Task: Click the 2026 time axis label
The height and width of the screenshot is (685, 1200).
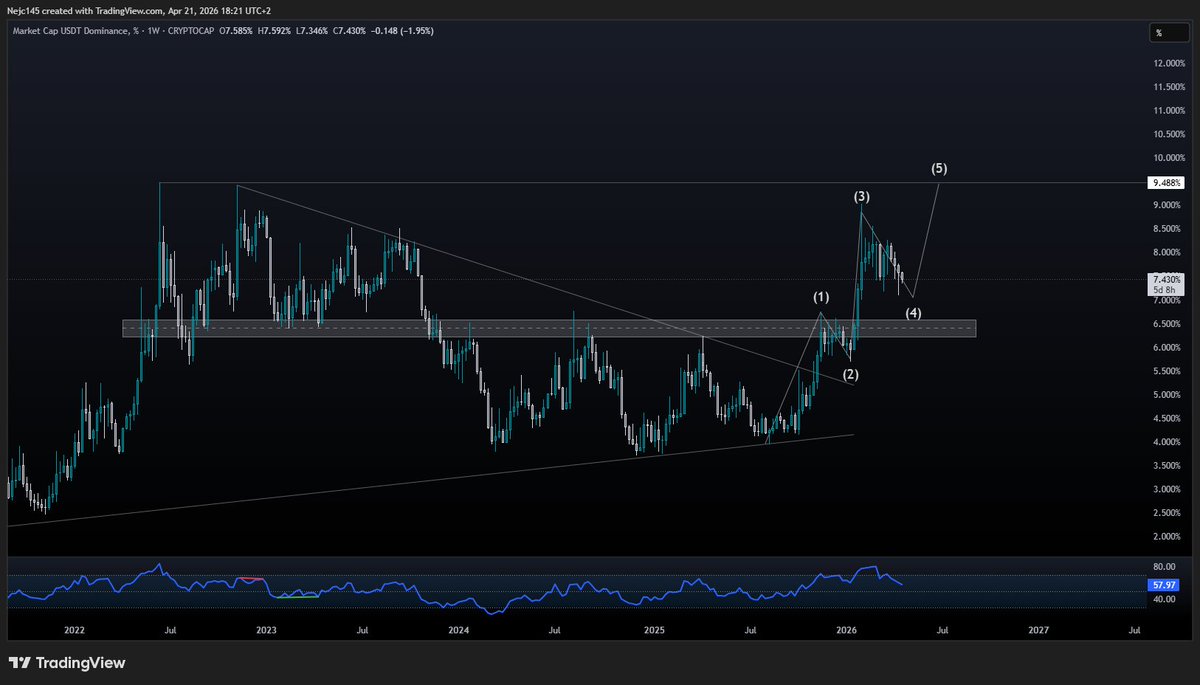Action: [846, 631]
